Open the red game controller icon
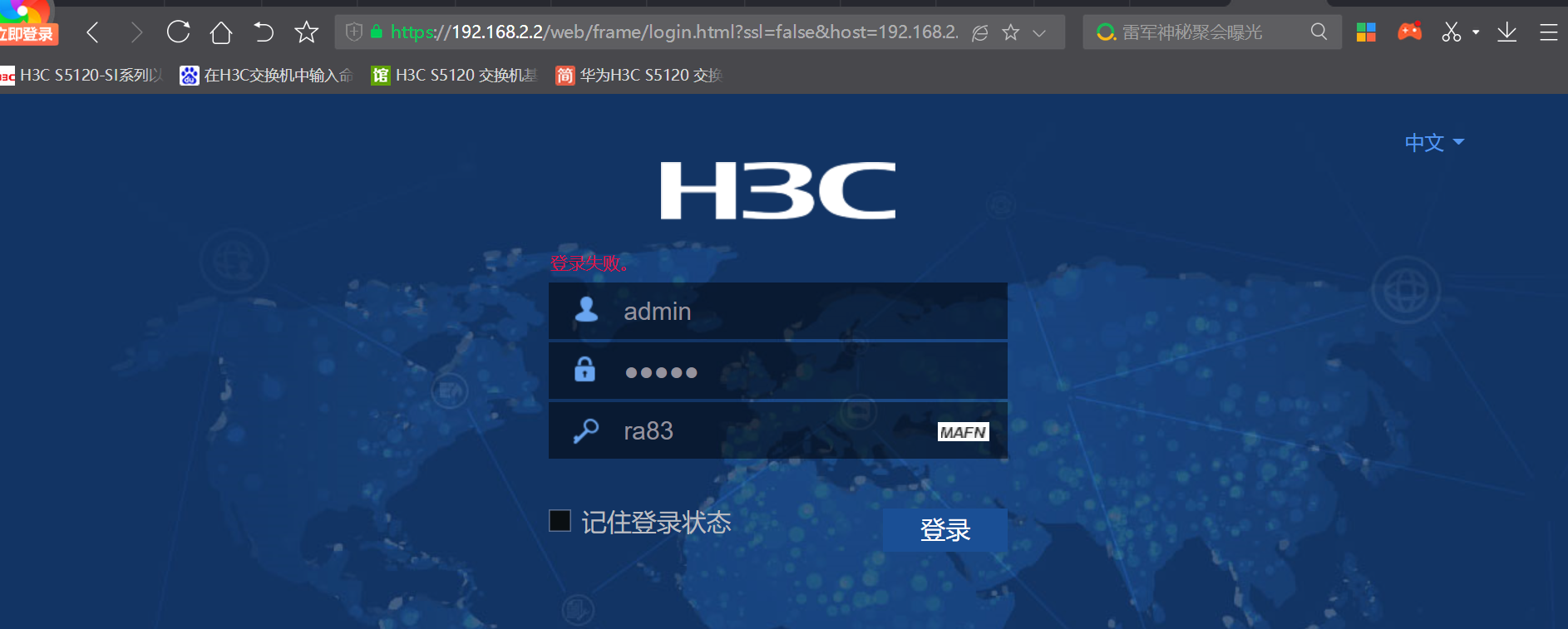 [x=1410, y=32]
